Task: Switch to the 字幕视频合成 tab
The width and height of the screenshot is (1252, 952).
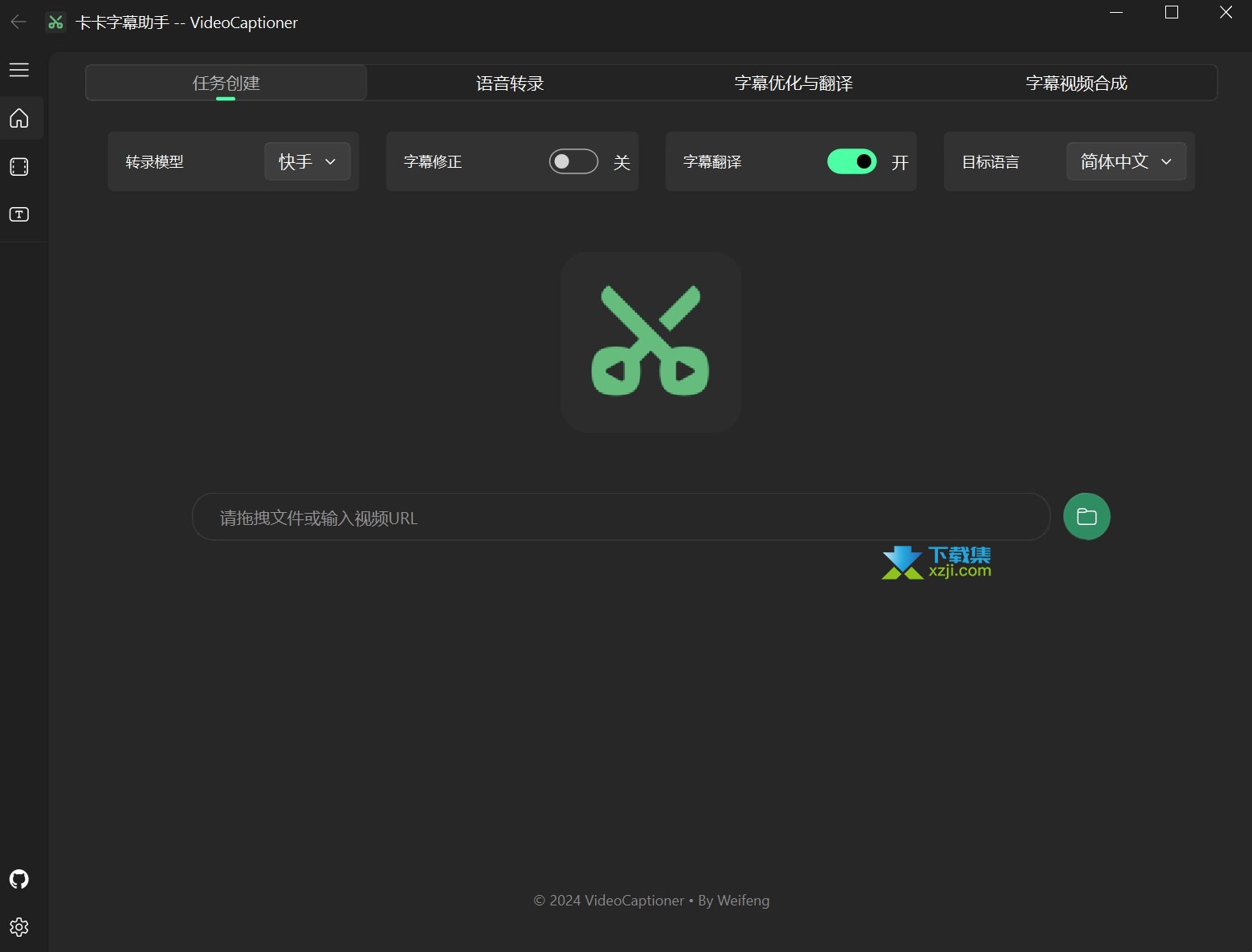Action: 1076,83
